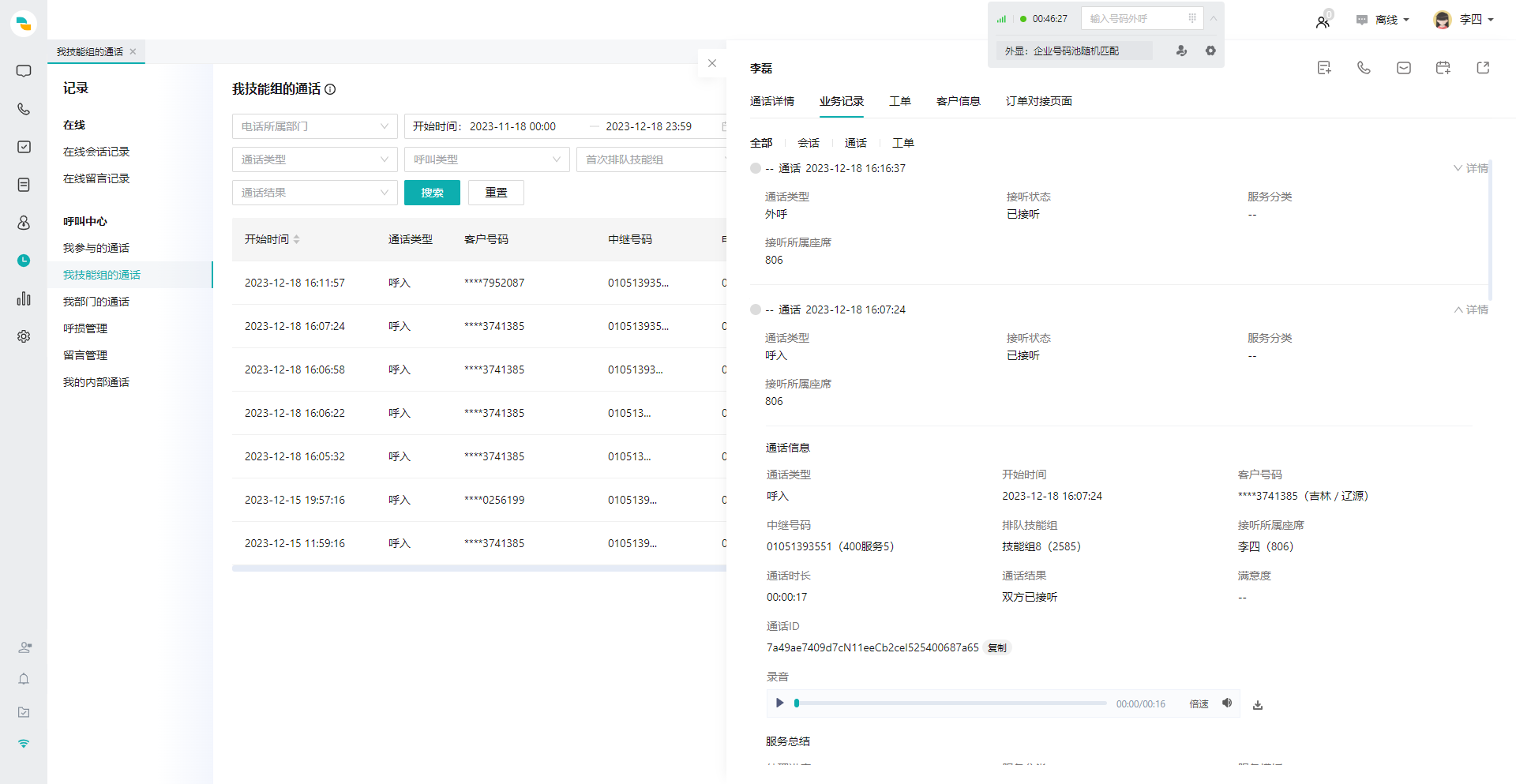Collapse the softphone panel chevron
This screenshot has height=784, width=1516.
click(x=1214, y=18)
